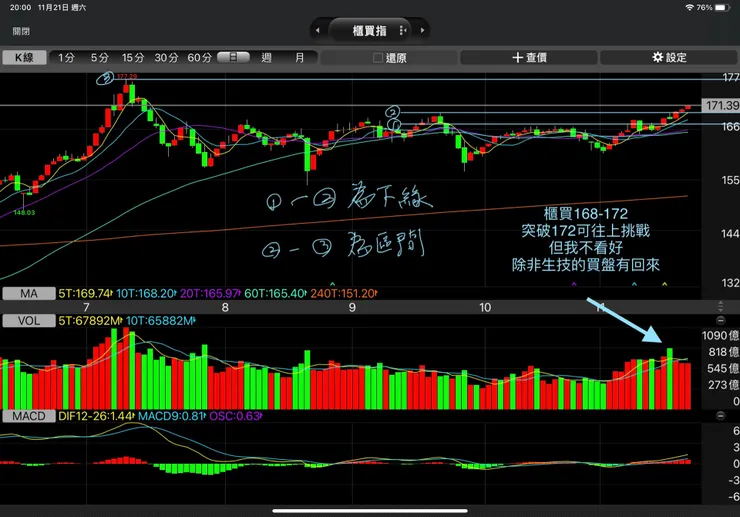Check the Wi-Fi status icon
Image resolution: width=740 pixels, height=517 pixels.
tap(690, 8)
